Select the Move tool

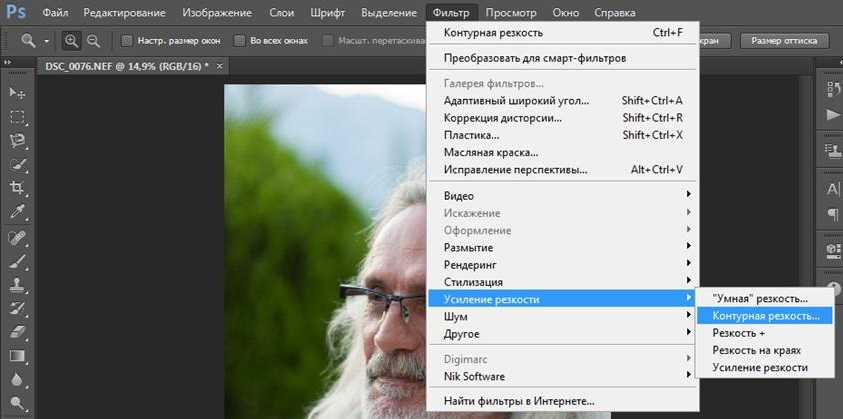[x=17, y=92]
